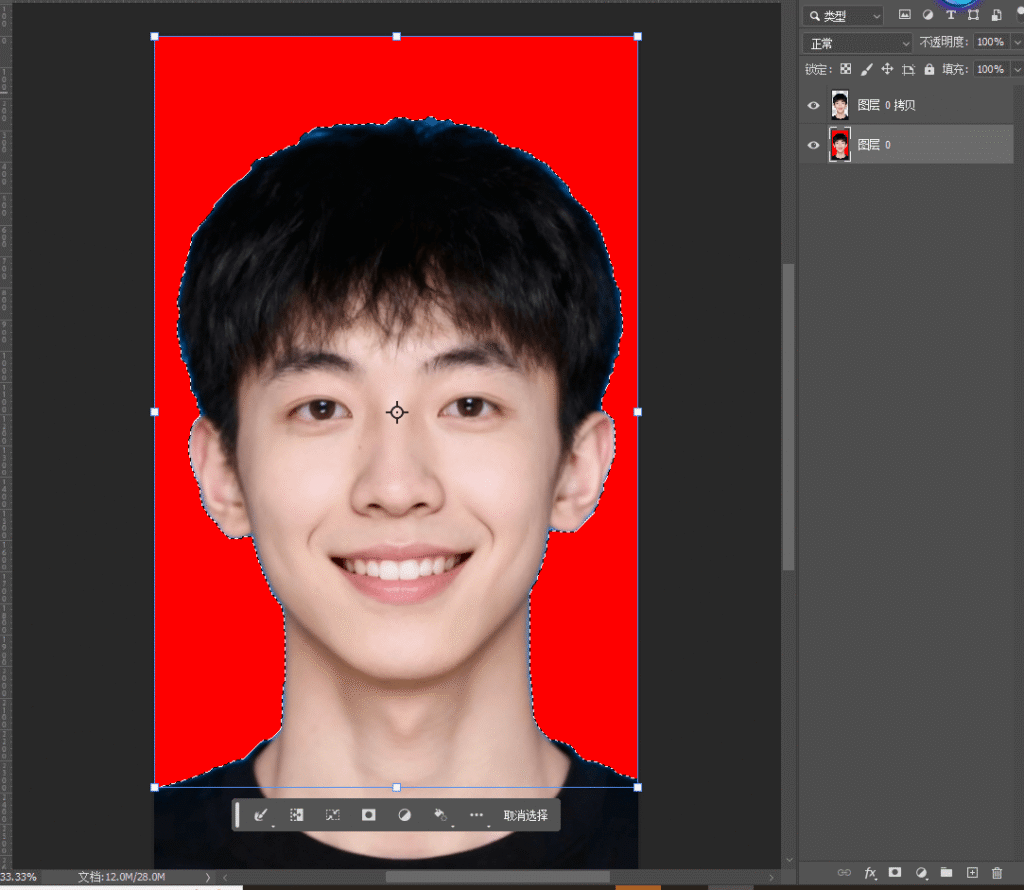Create a new layer group folder
The height and width of the screenshot is (890, 1024).
[x=946, y=873]
